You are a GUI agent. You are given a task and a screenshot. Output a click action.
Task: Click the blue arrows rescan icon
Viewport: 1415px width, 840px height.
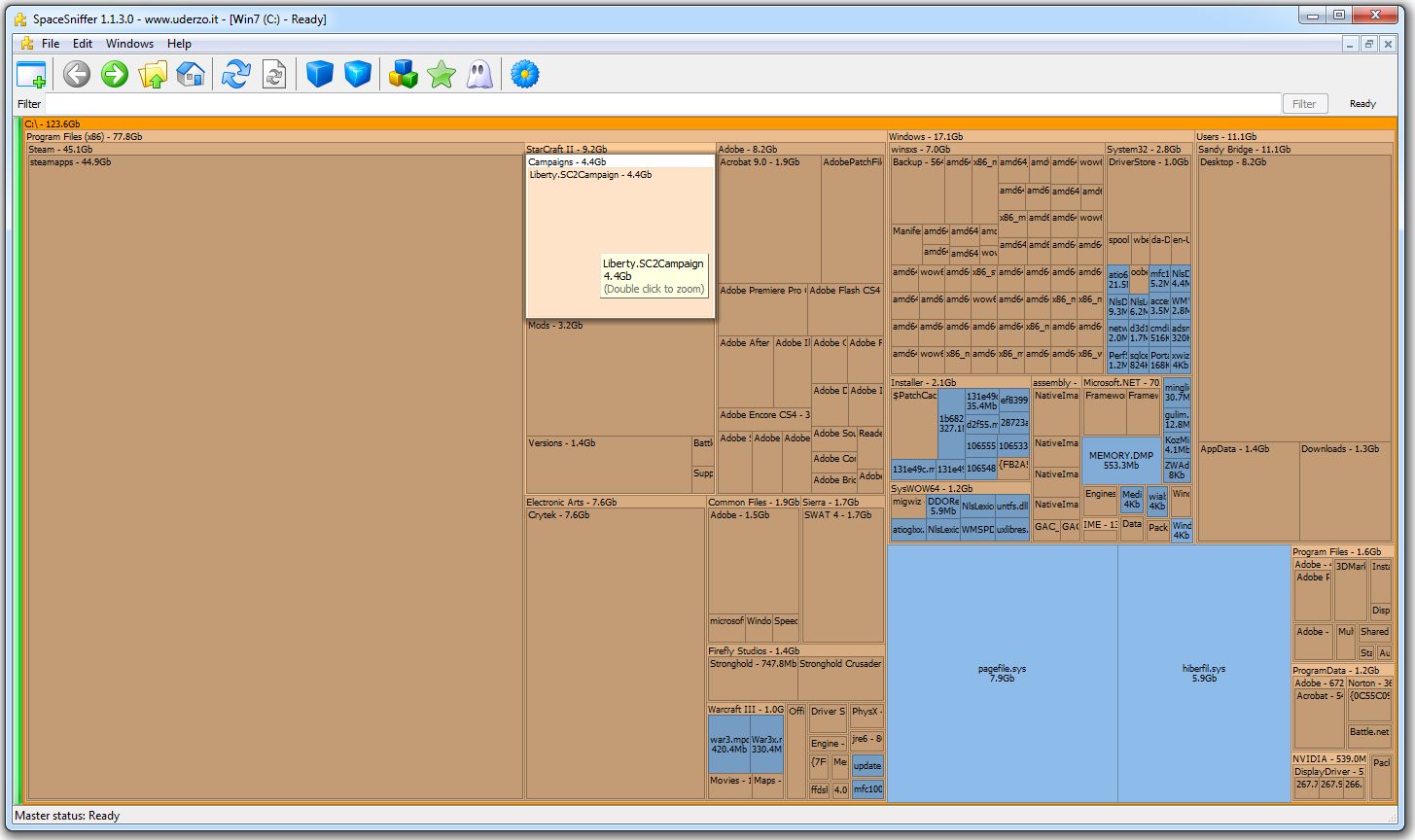[x=235, y=74]
